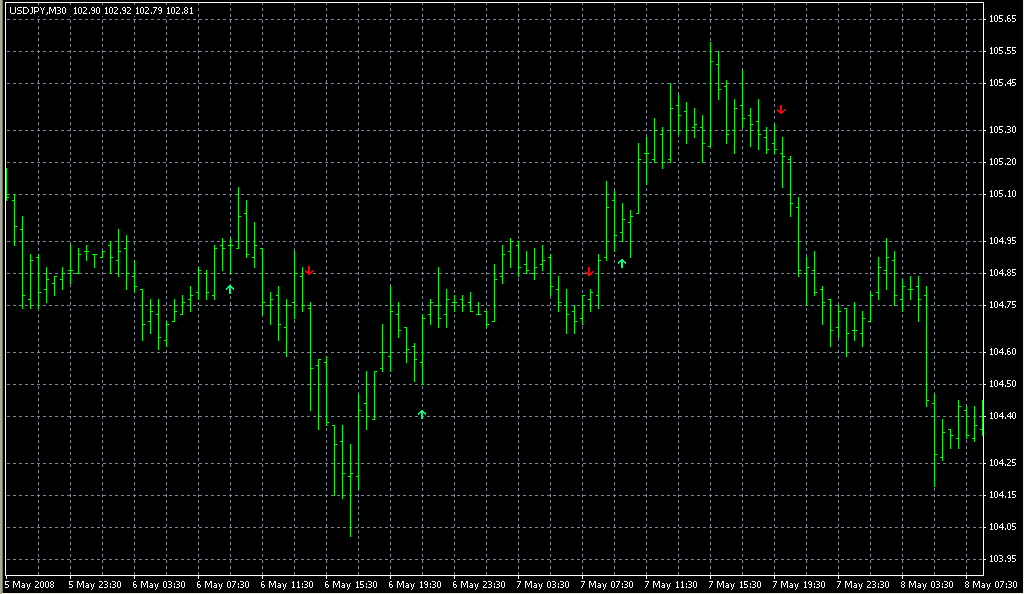
Task: Click the 6 May 11:30 time label
Action: point(287,585)
